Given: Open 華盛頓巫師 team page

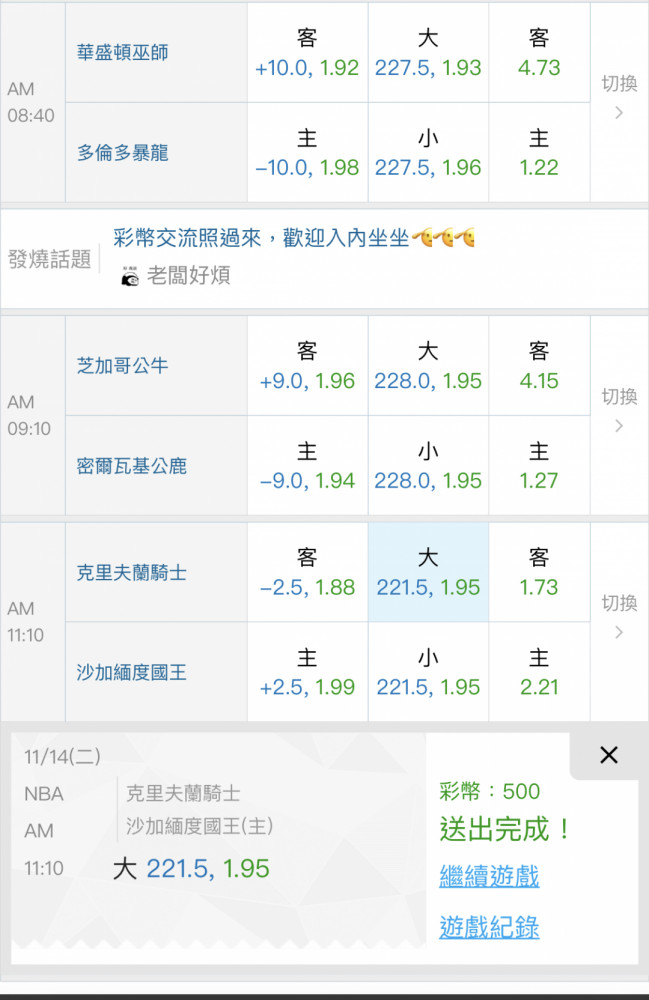Looking at the screenshot, I should pyautogui.click(x=122, y=52).
